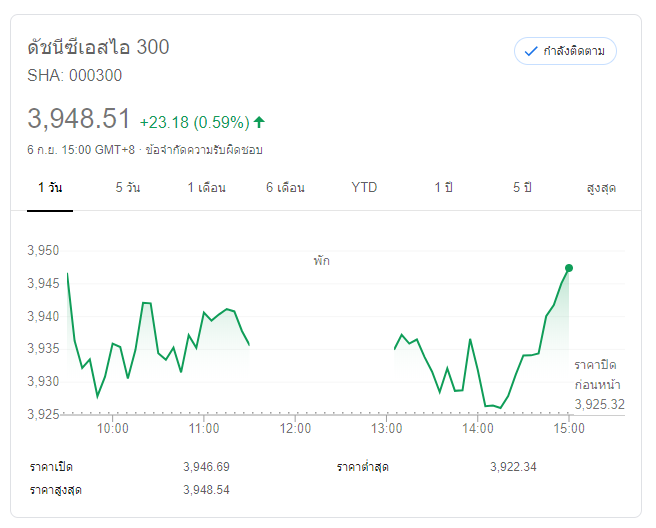The width and height of the screenshot is (656, 528).
Task: Click the 13:00 time axis label
Action: pyautogui.click(x=386, y=429)
